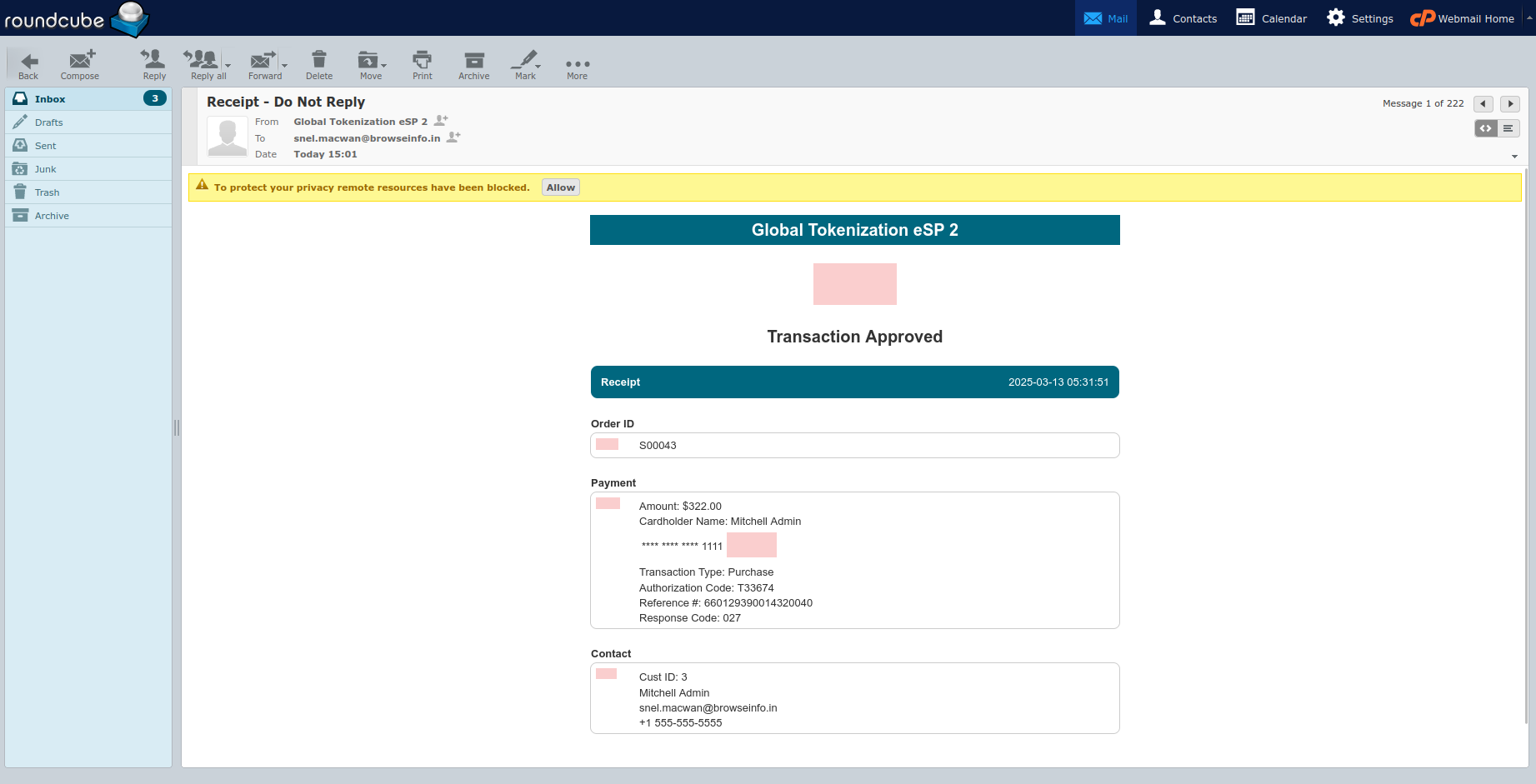Click the sidebar panel splitter handle
1536x784 pixels.
[177, 427]
